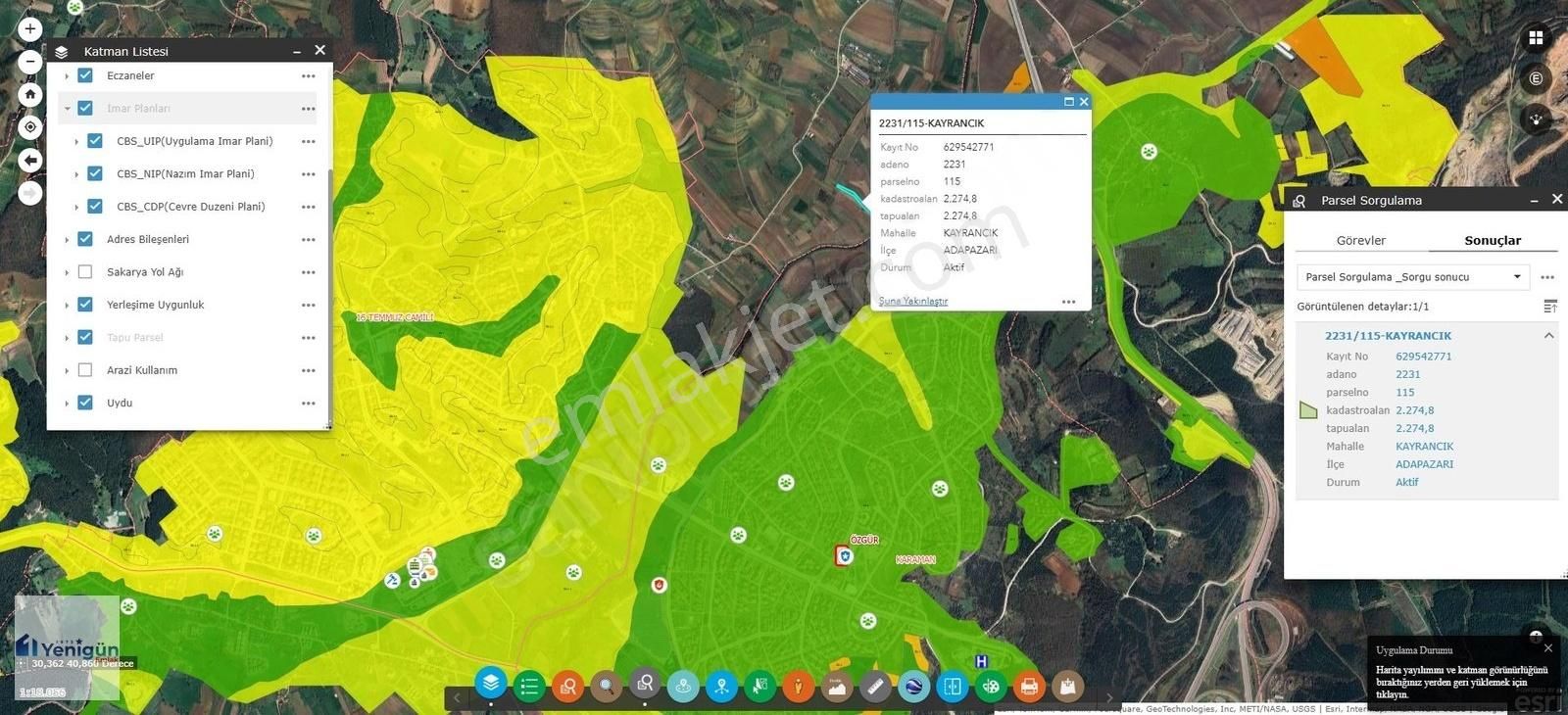Toggle the Uydu layer checkbox
Viewport: 1568px width, 715px height.
pyautogui.click(x=85, y=403)
